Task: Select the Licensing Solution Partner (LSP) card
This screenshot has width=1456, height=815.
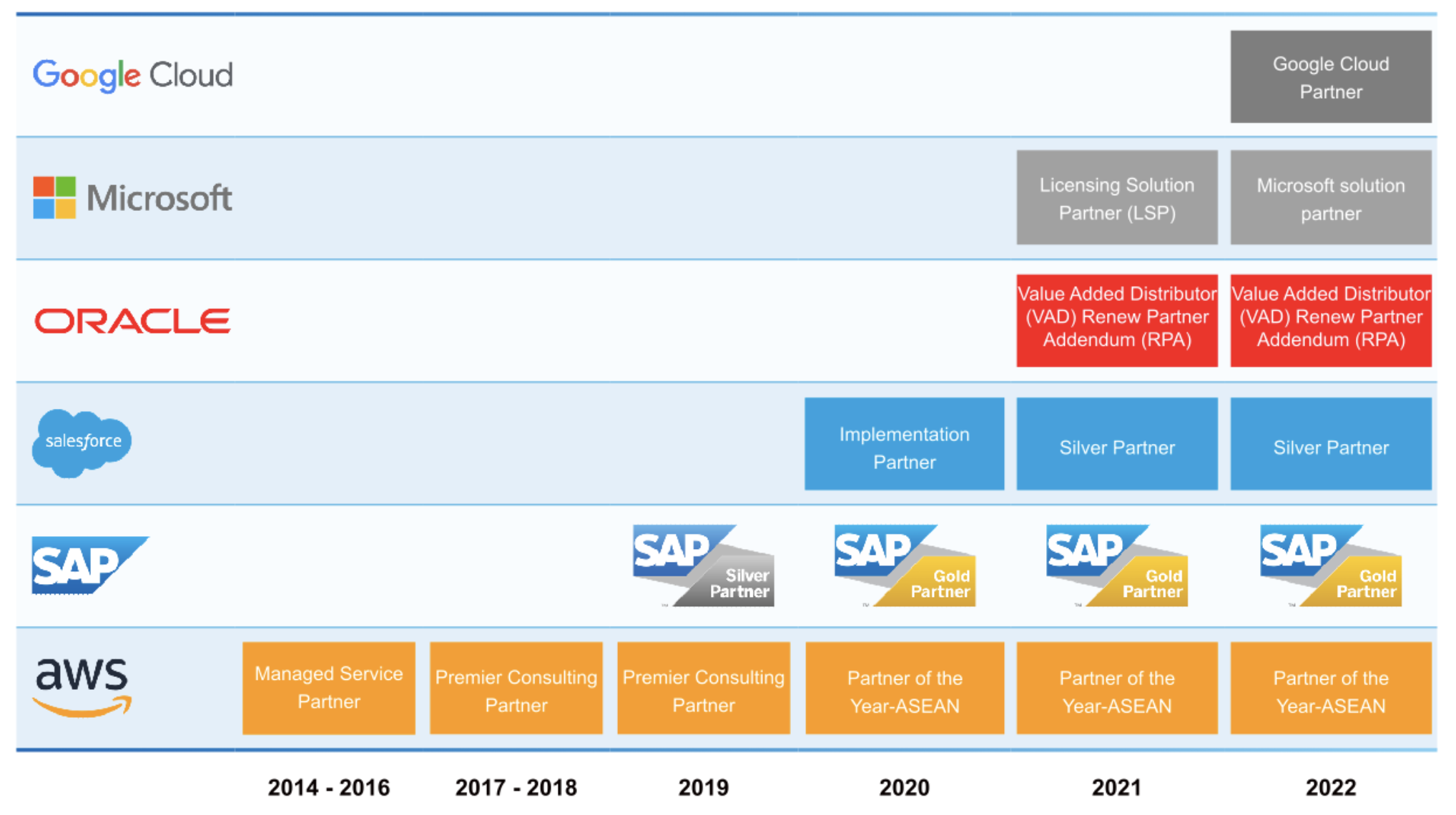Action: click(x=1116, y=197)
